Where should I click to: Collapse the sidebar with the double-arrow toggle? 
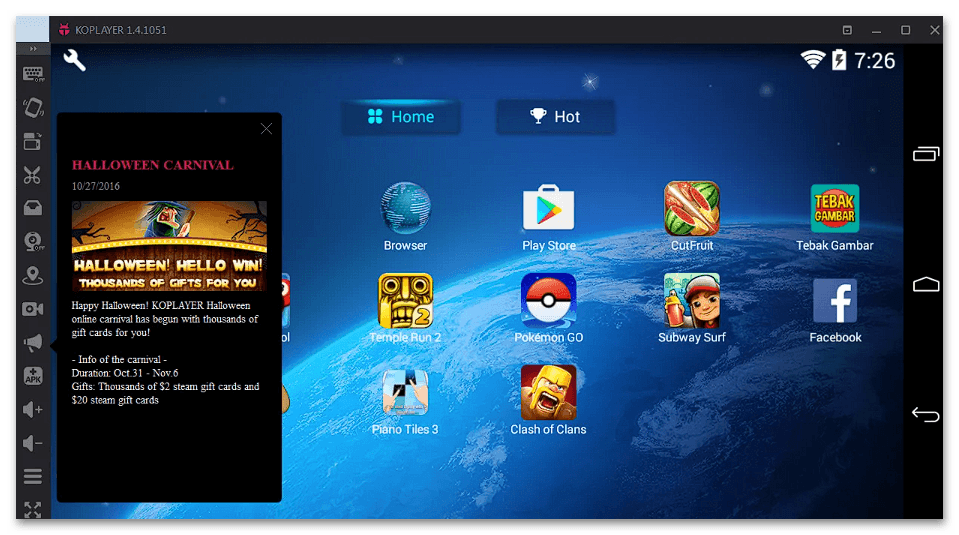click(33, 48)
